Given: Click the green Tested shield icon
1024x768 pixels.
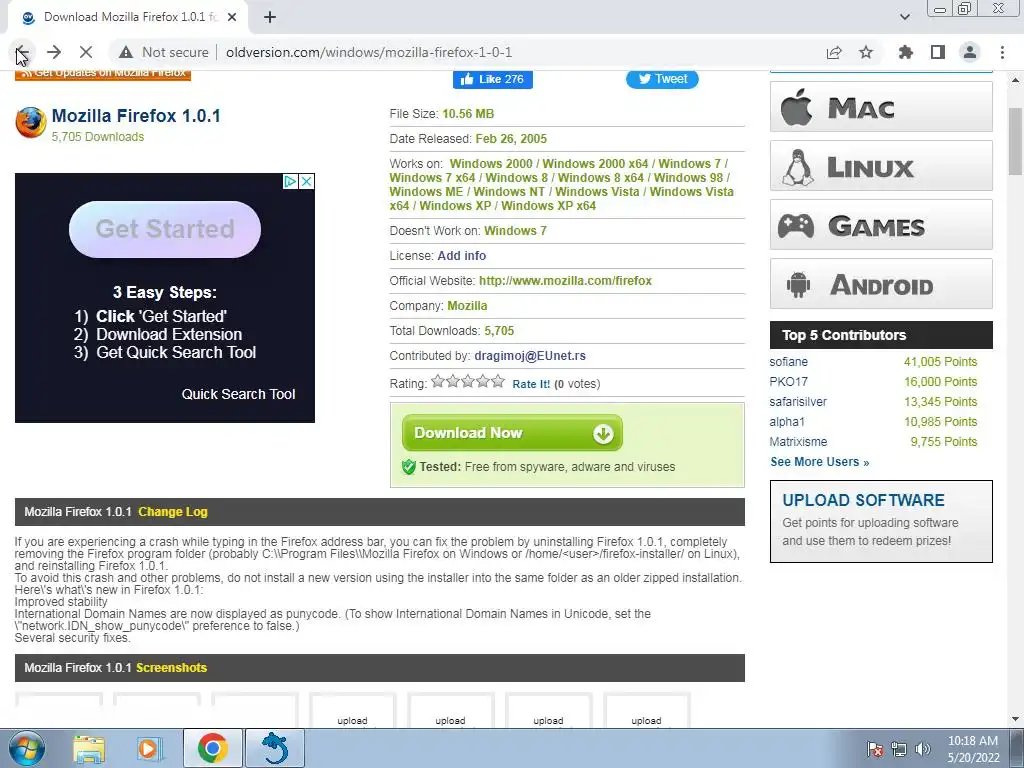Looking at the screenshot, I should point(409,466).
